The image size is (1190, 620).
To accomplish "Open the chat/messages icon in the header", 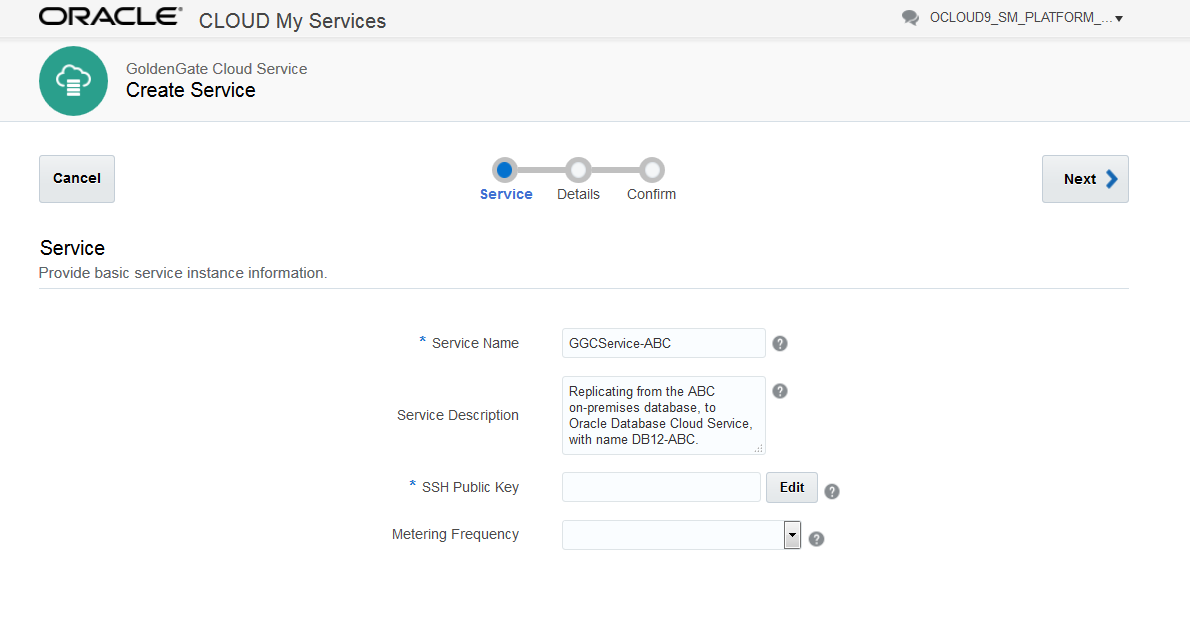I will pos(909,17).
